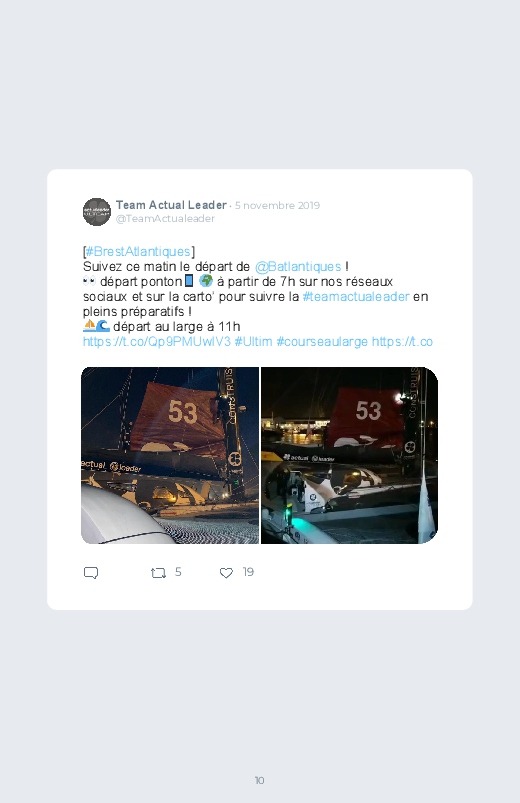Click the Team Actual Leader name

(x=171, y=205)
